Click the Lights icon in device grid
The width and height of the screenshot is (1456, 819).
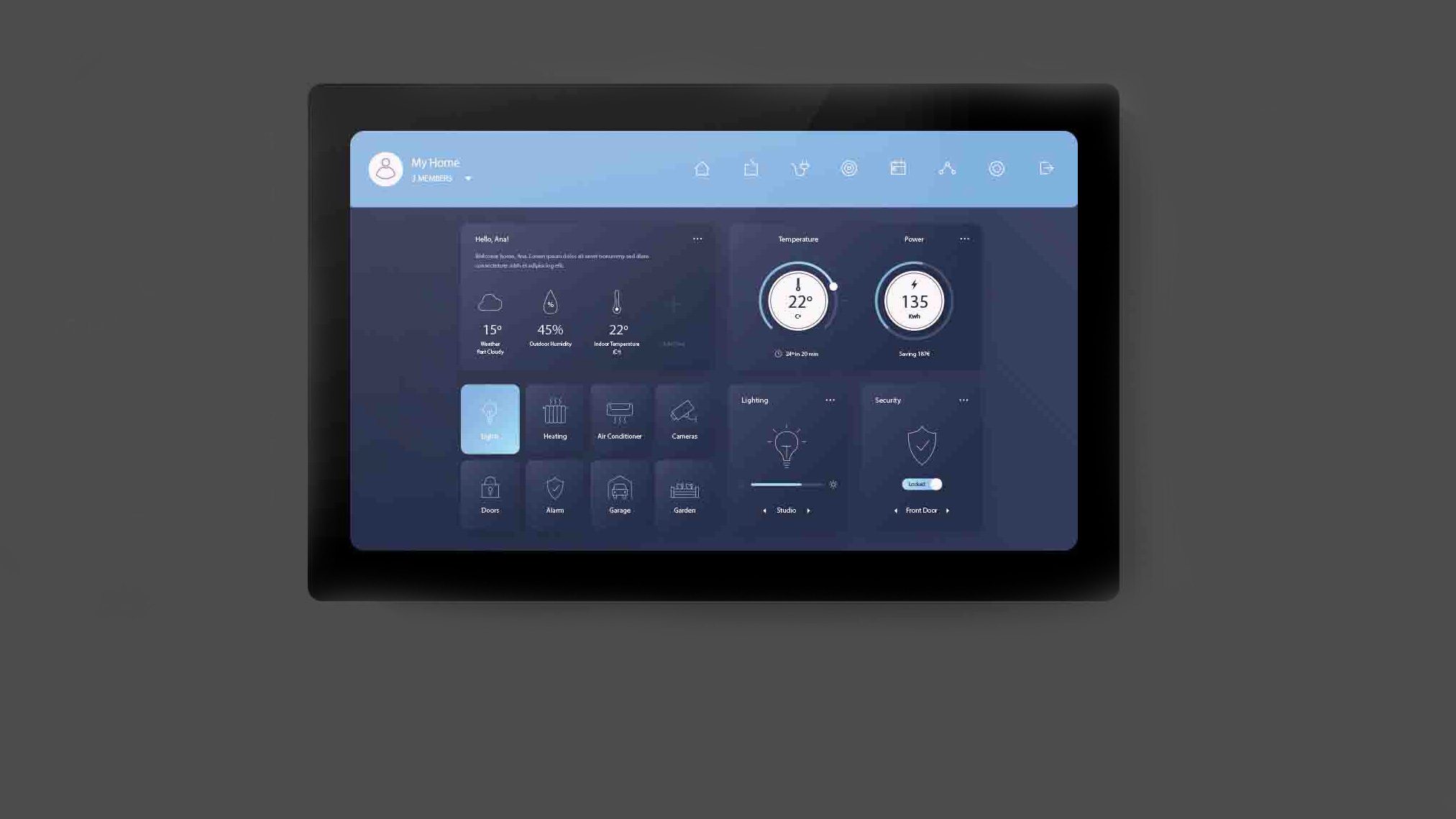coord(489,418)
